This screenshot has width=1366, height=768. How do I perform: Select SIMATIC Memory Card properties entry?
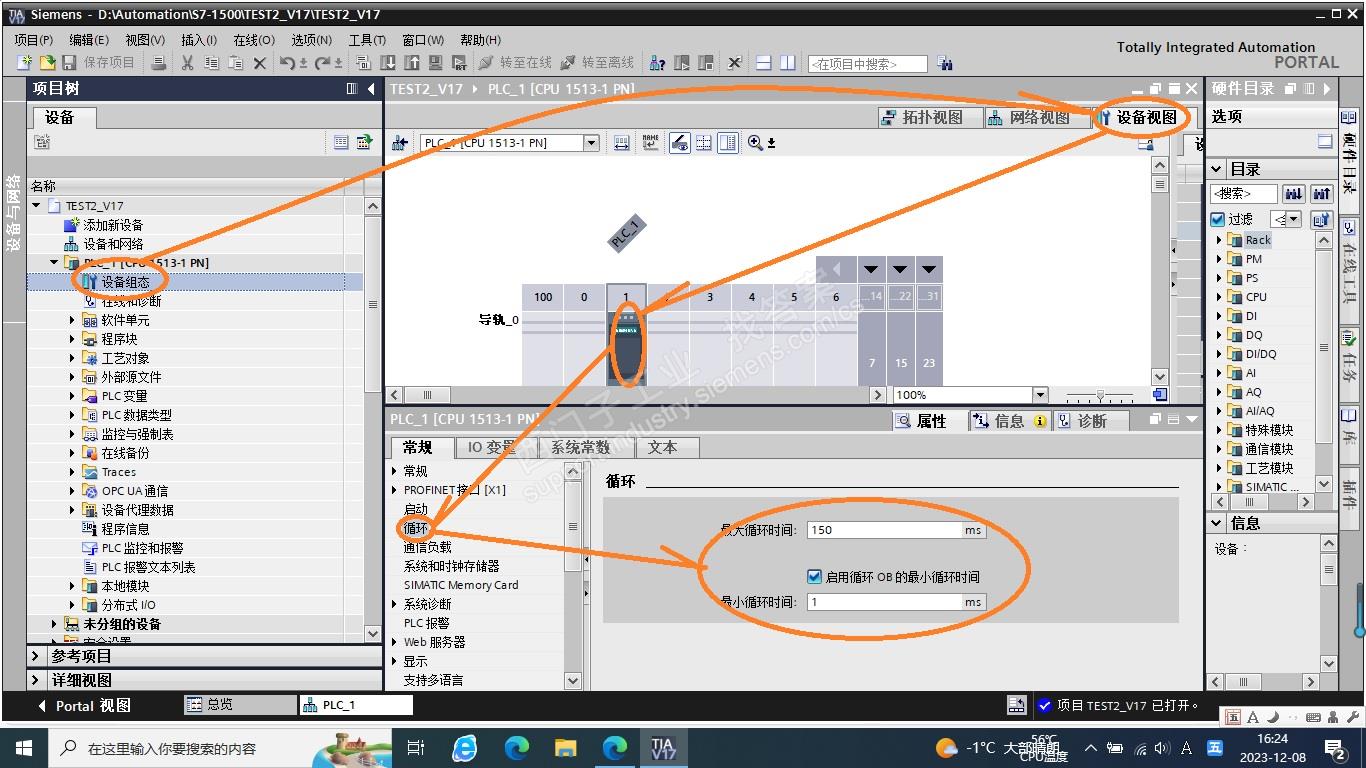[x=461, y=585]
